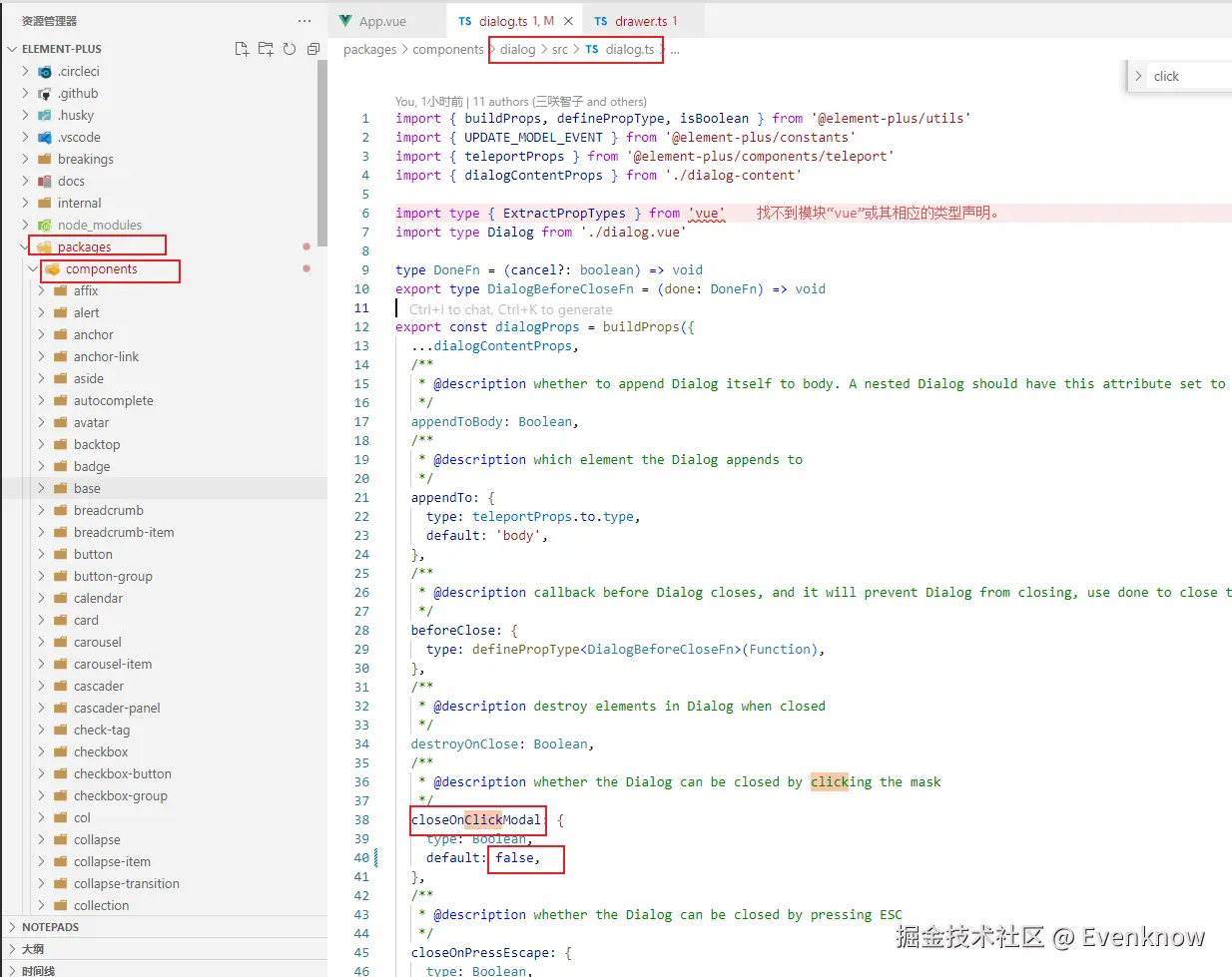Click the breadcrumb folder icon in tree

(x=60, y=510)
